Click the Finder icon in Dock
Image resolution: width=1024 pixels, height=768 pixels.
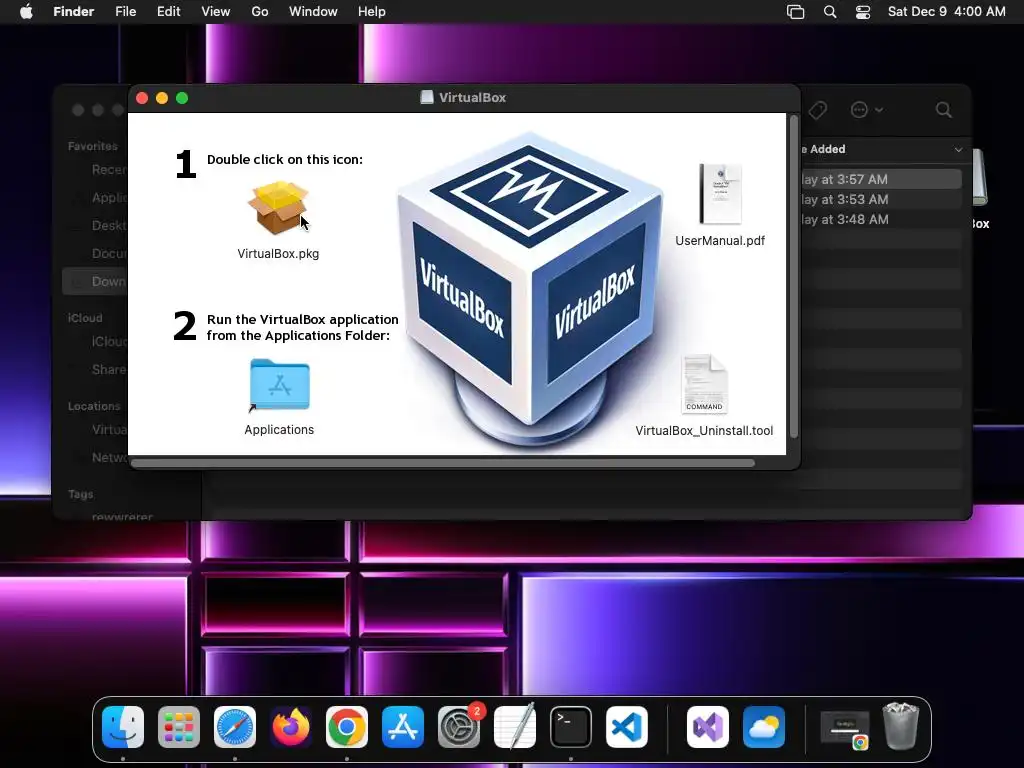point(123,726)
